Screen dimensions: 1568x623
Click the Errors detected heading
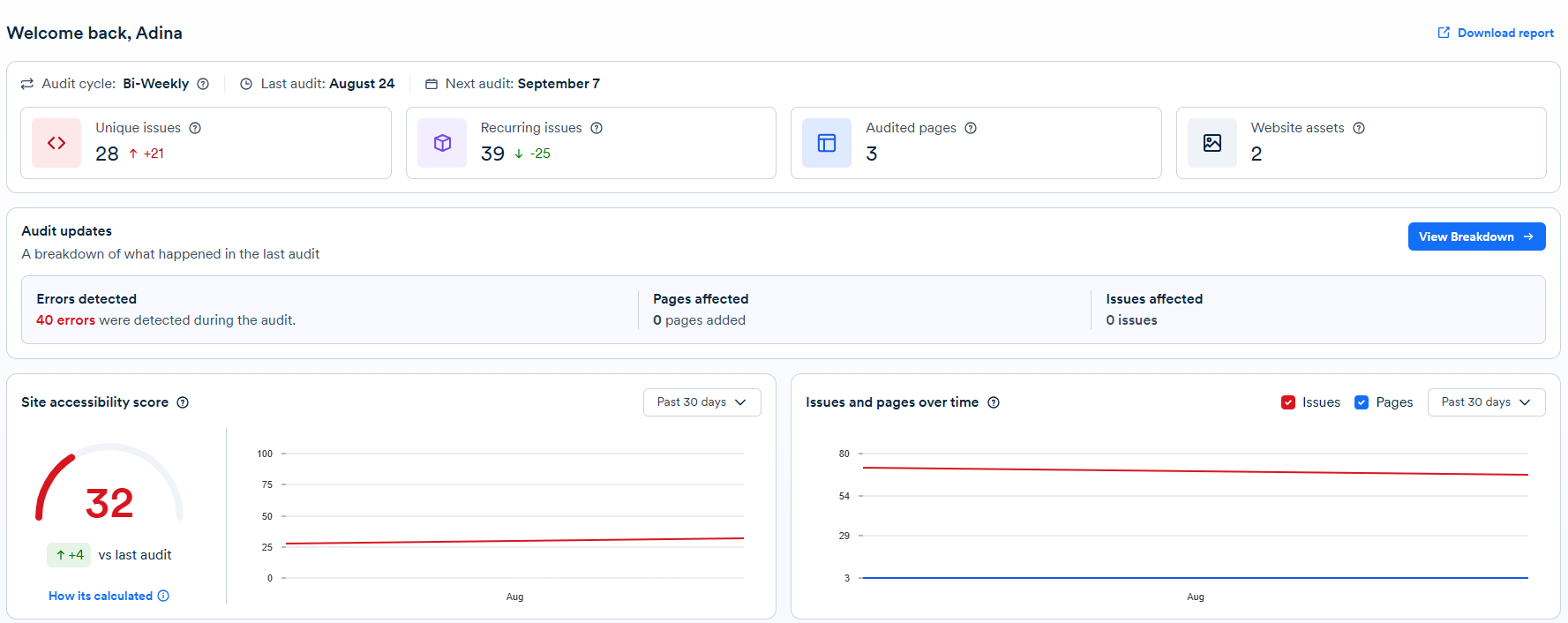(86, 299)
